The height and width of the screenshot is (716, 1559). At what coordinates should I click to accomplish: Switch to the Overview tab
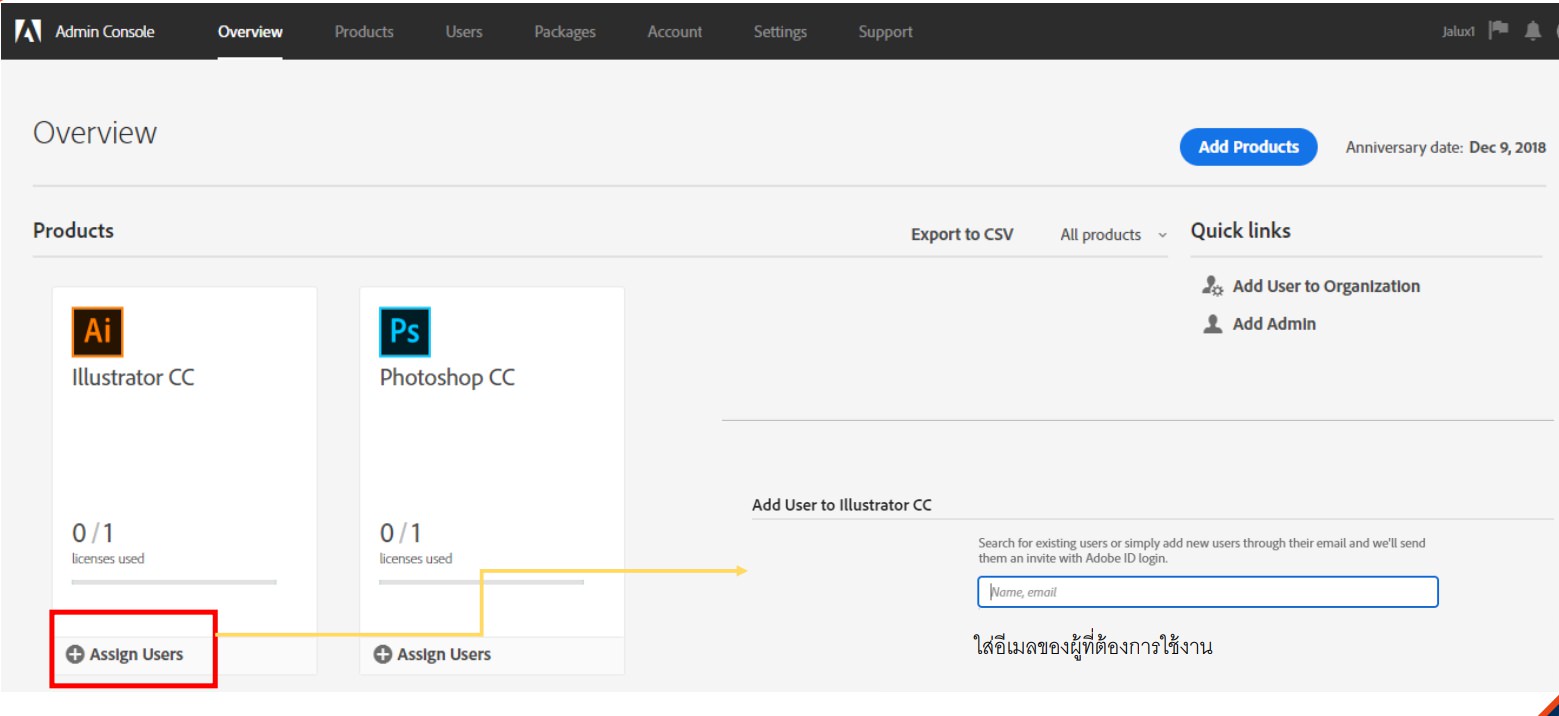250,32
